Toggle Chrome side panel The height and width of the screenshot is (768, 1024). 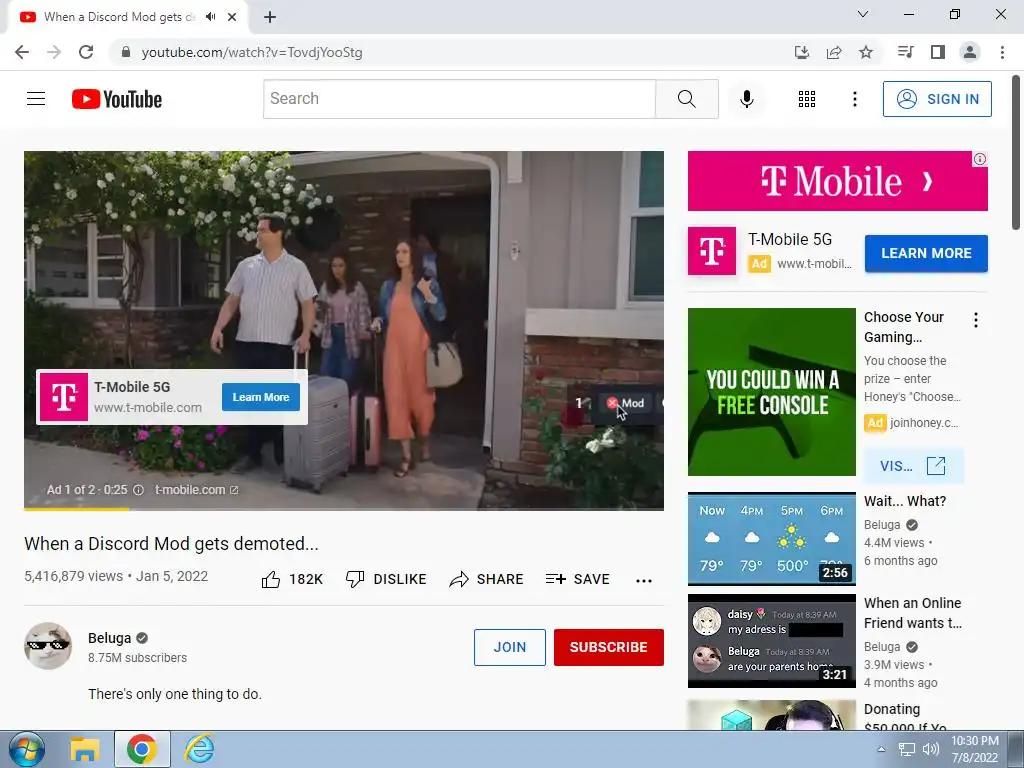[938, 52]
